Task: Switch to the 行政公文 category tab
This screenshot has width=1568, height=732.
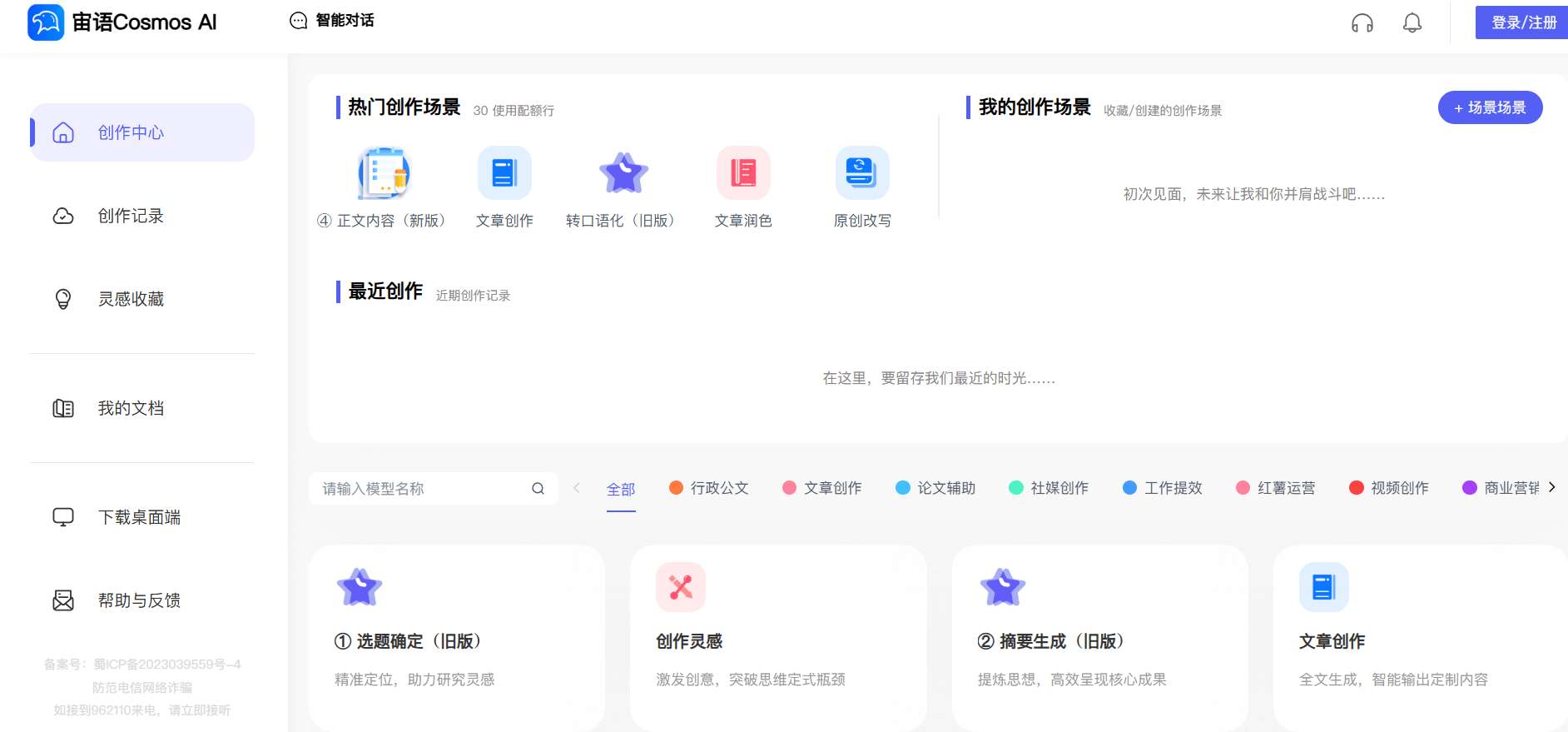Action: (x=709, y=488)
